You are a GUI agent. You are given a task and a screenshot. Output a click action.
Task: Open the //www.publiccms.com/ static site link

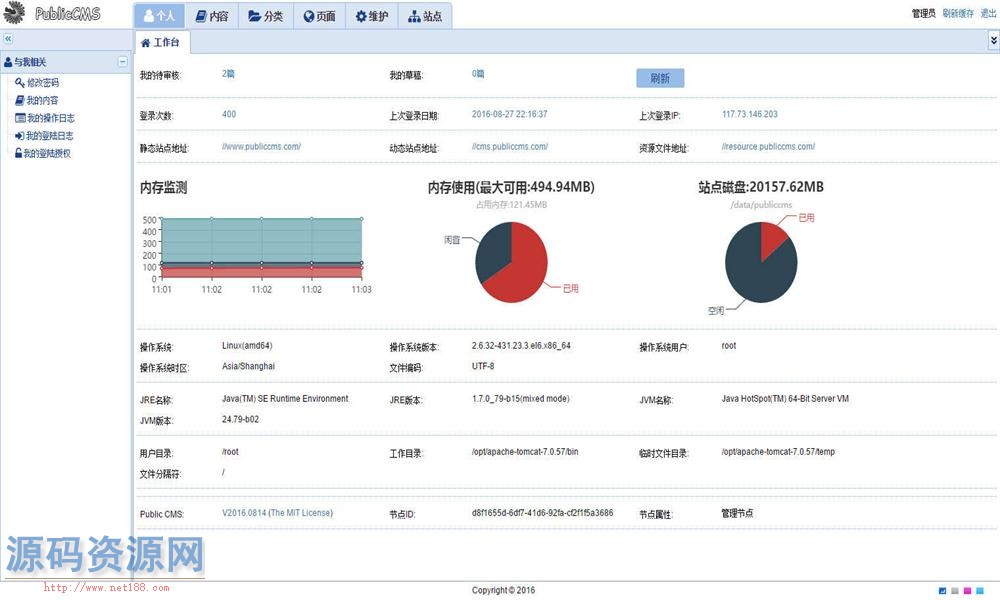261,147
